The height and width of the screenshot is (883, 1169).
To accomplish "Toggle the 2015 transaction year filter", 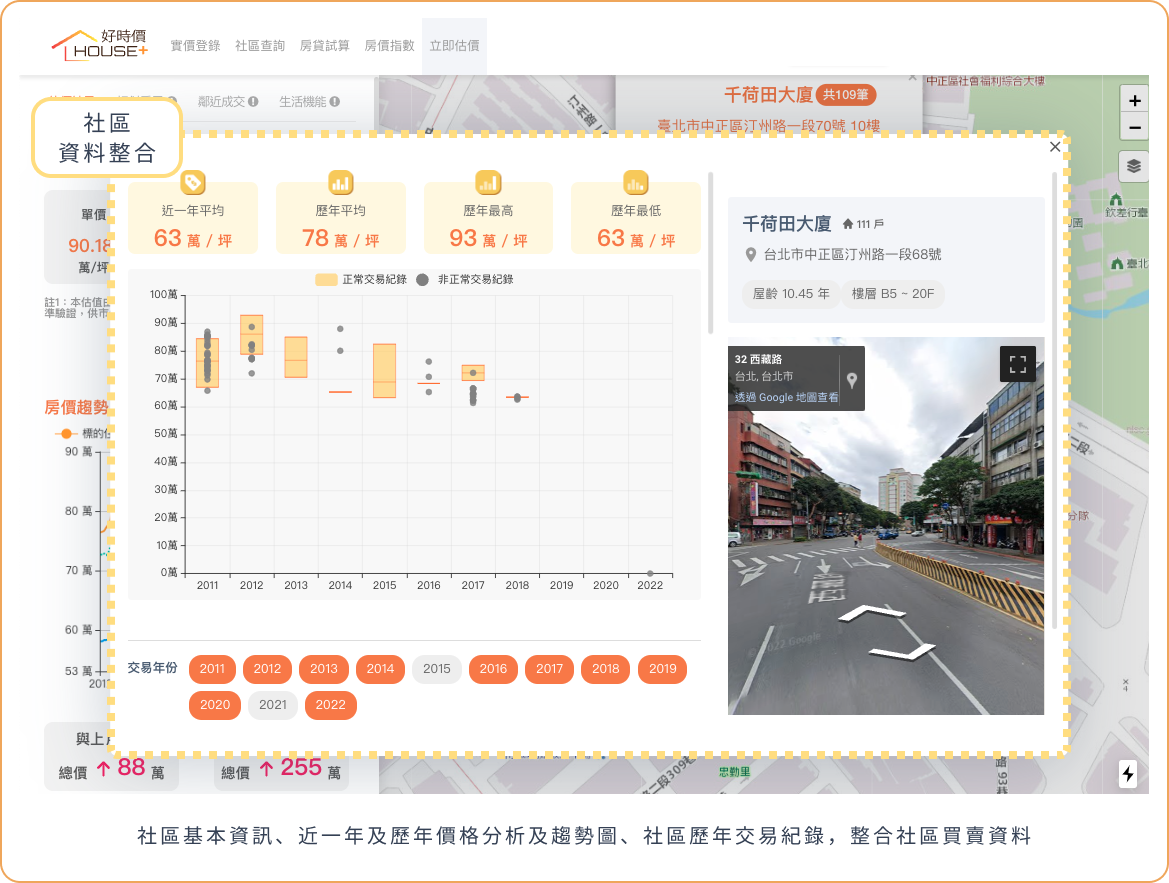I will pos(437,669).
